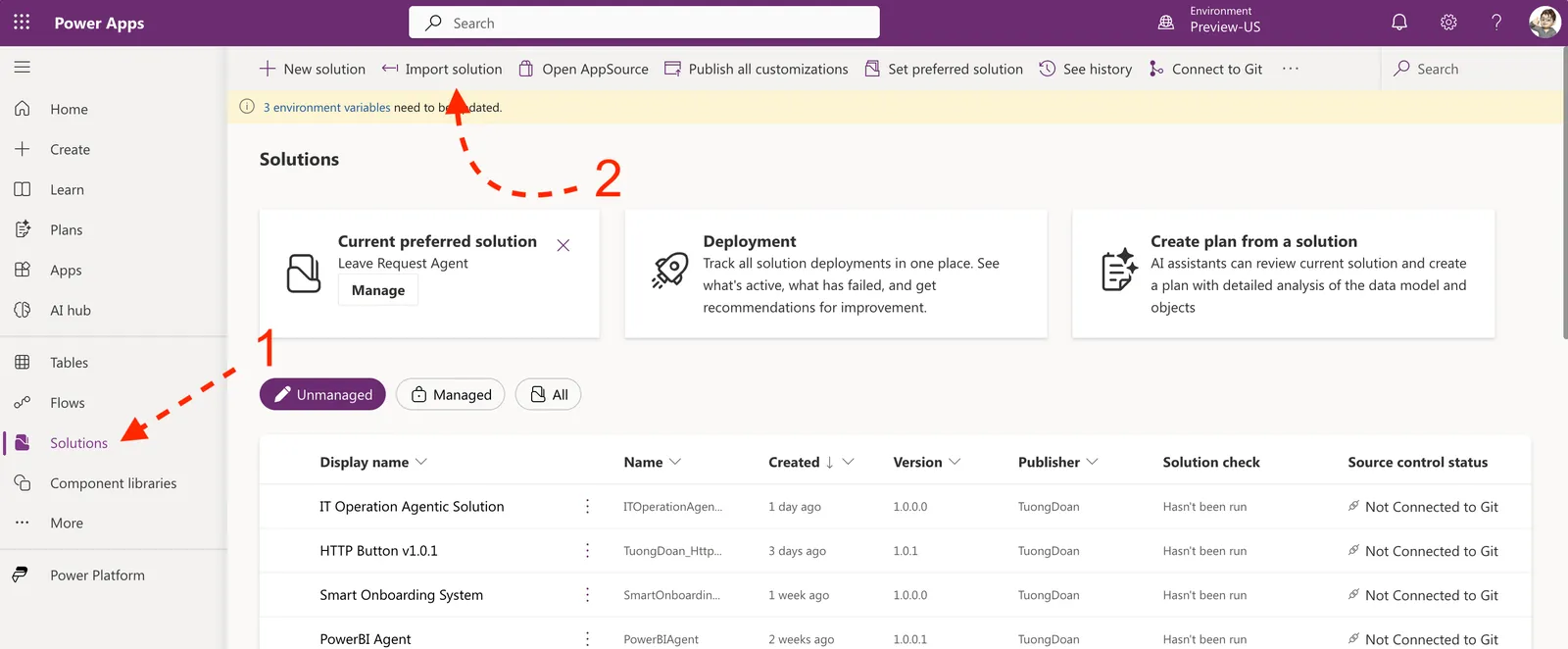Filter solutions by Unmanaged
This screenshot has height=649, width=1568.
tap(322, 394)
